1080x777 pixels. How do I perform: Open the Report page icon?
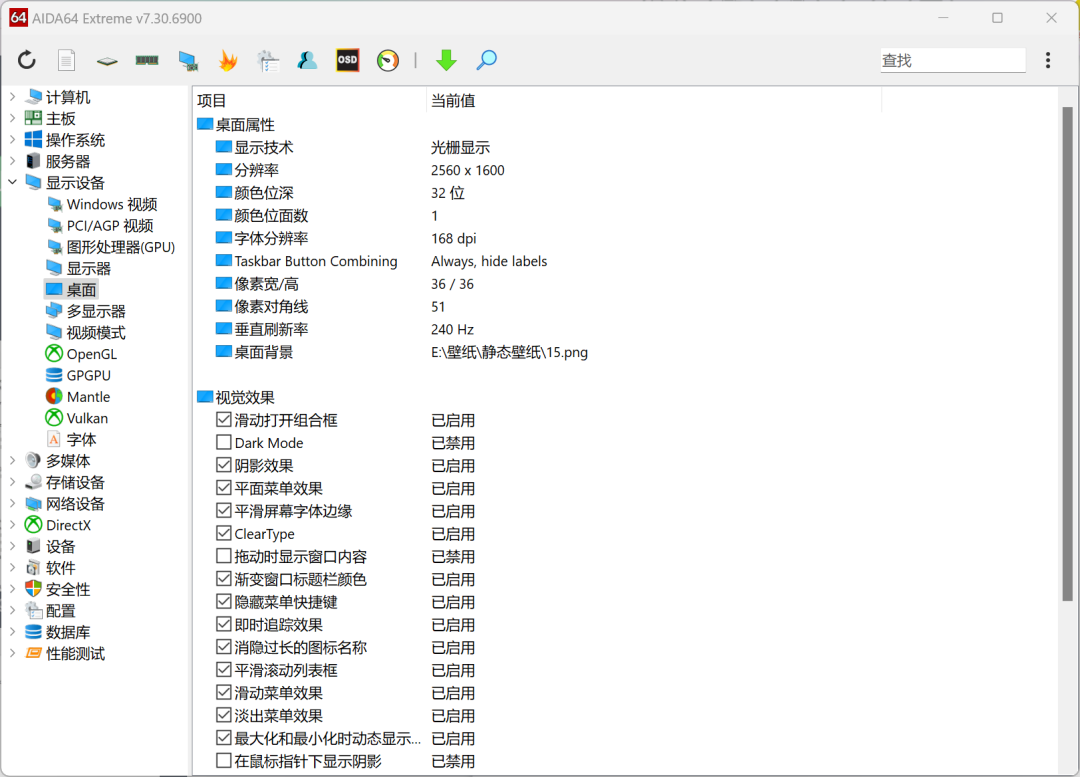(66, 61)
